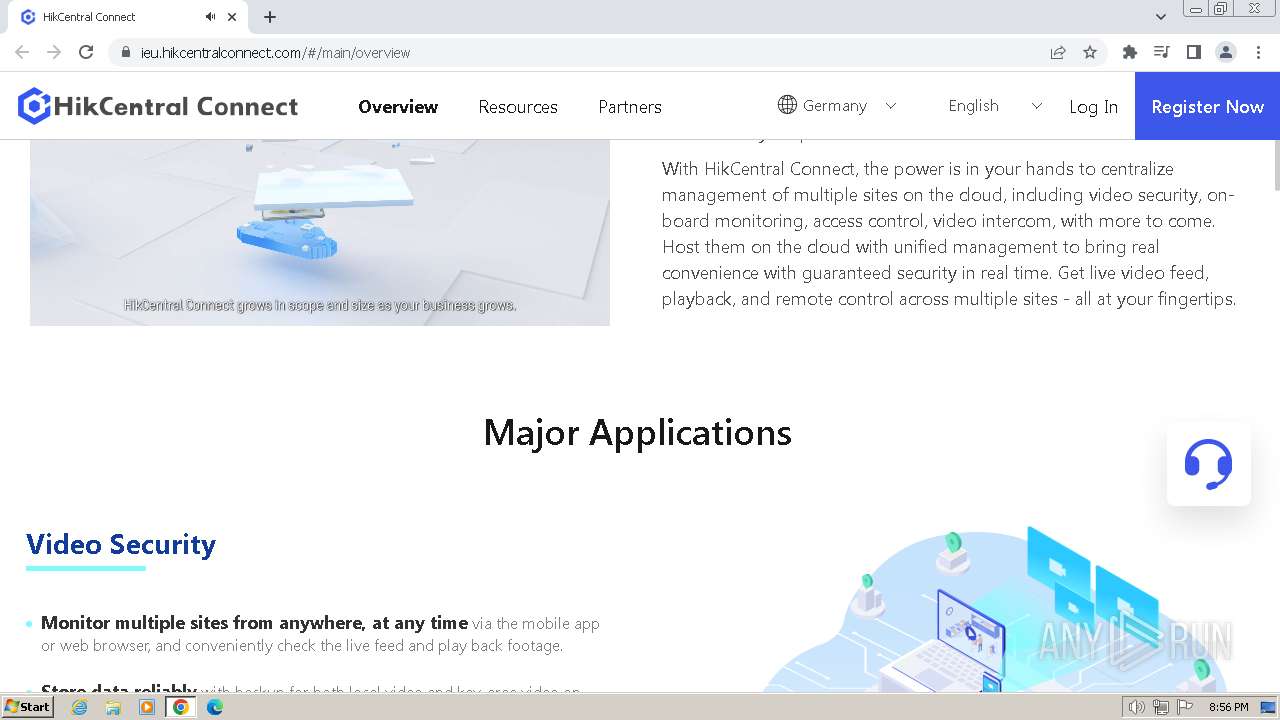Image resolution: width=1280 pixels, height=720 pixels.
Task: Go forward to the next page
Action: click(x=54, y=52)
